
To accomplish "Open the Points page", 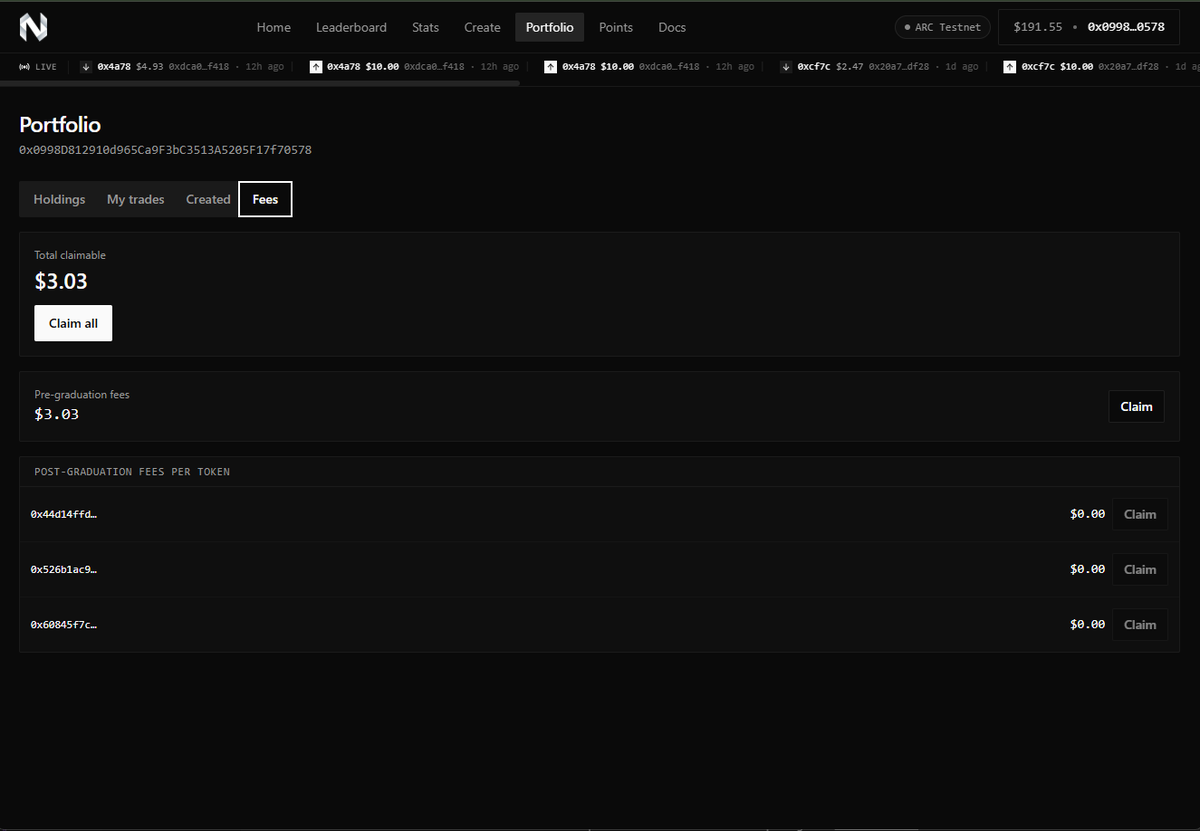I will coord(616,27).
